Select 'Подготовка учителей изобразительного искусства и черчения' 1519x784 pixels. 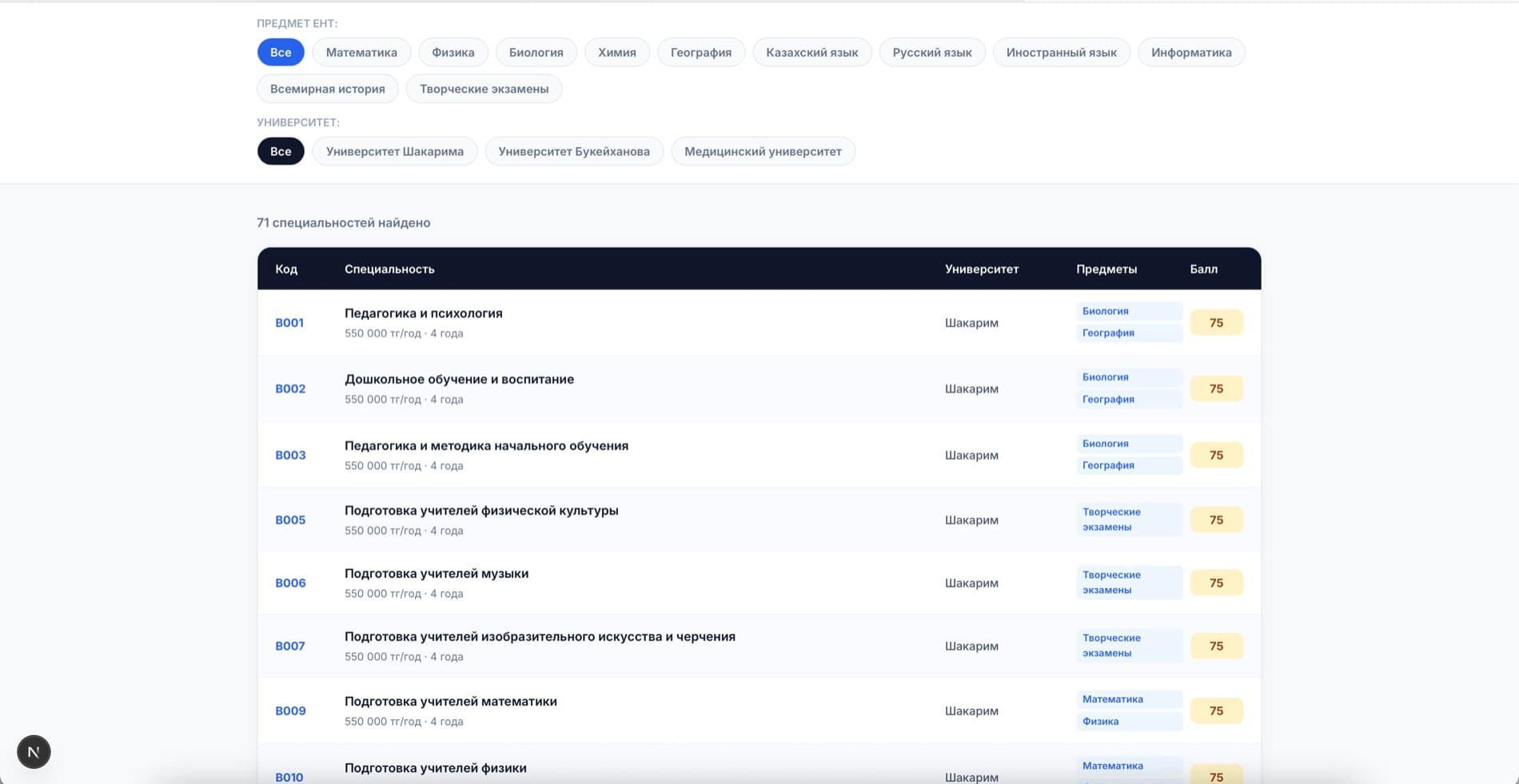(x=540, y=637)
